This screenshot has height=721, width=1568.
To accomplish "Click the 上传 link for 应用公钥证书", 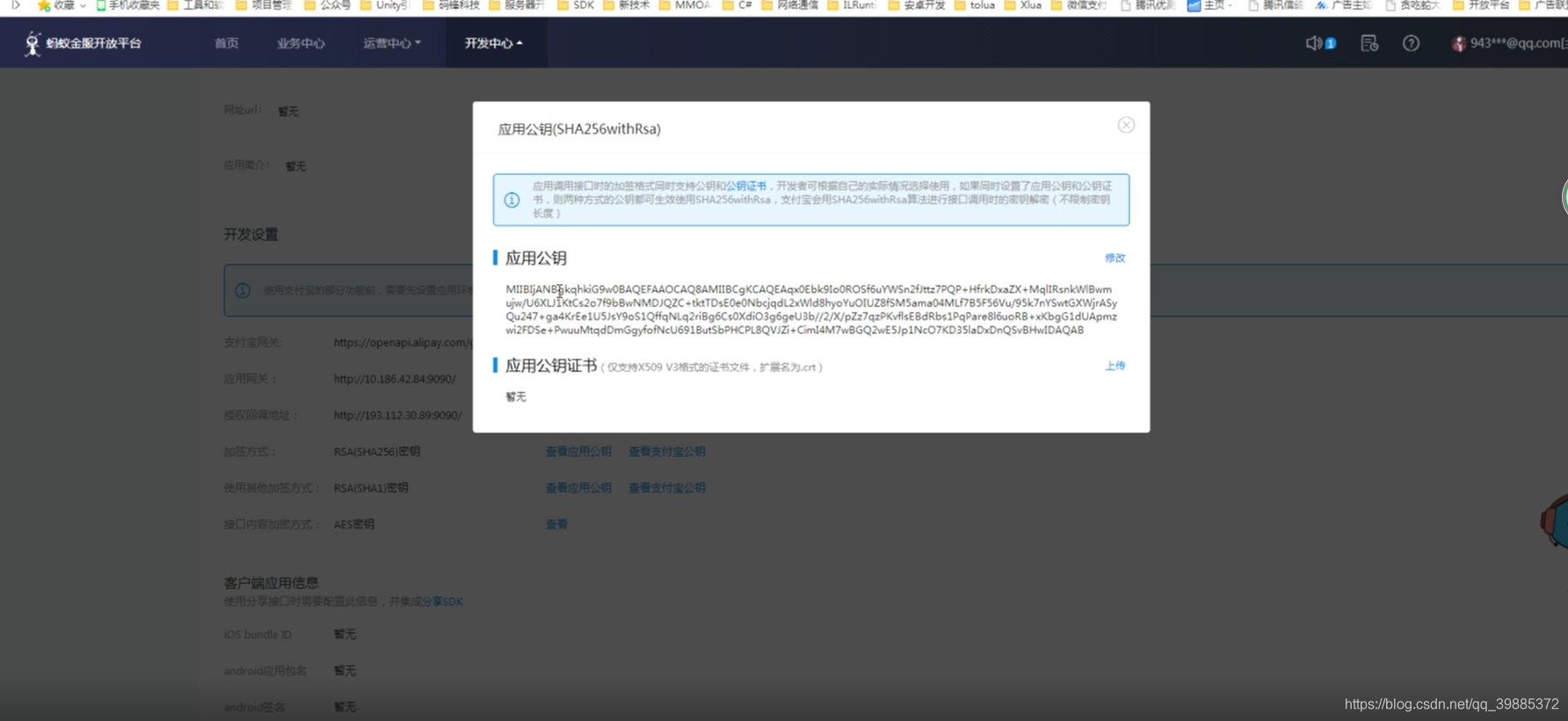I will [1114, 366].
